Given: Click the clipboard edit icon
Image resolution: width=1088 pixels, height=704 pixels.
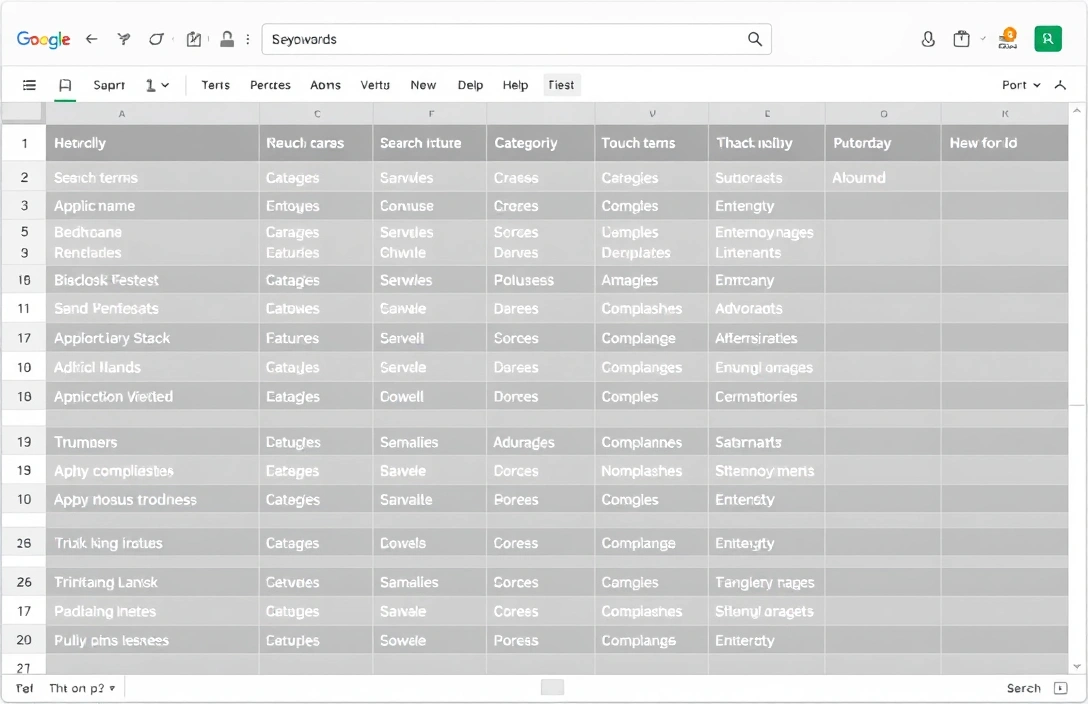Looking at the screenshot, I should pyautogui.click(x=194, y=40).
